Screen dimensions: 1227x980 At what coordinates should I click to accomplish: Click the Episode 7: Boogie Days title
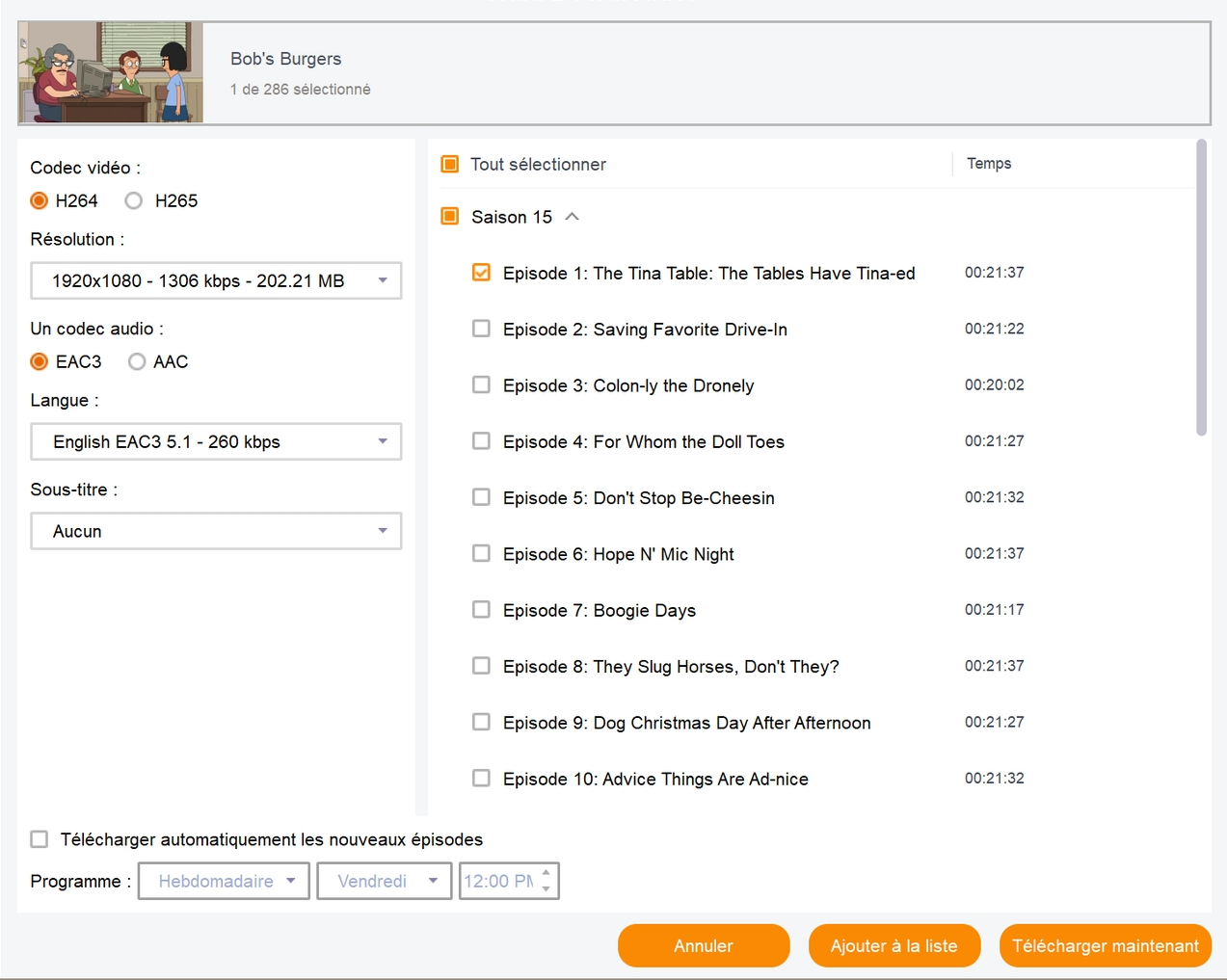tap(600, 610)
